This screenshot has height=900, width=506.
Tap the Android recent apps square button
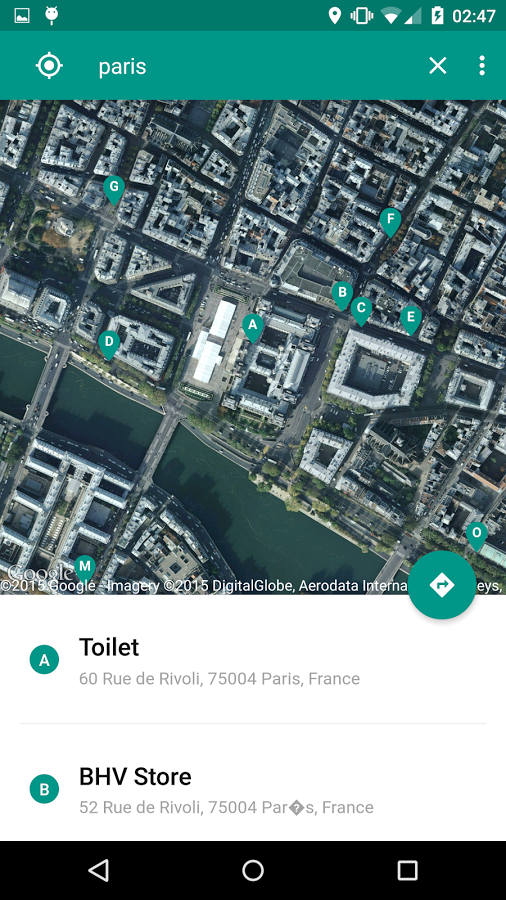pyautogui.click(x=407, y=870)
